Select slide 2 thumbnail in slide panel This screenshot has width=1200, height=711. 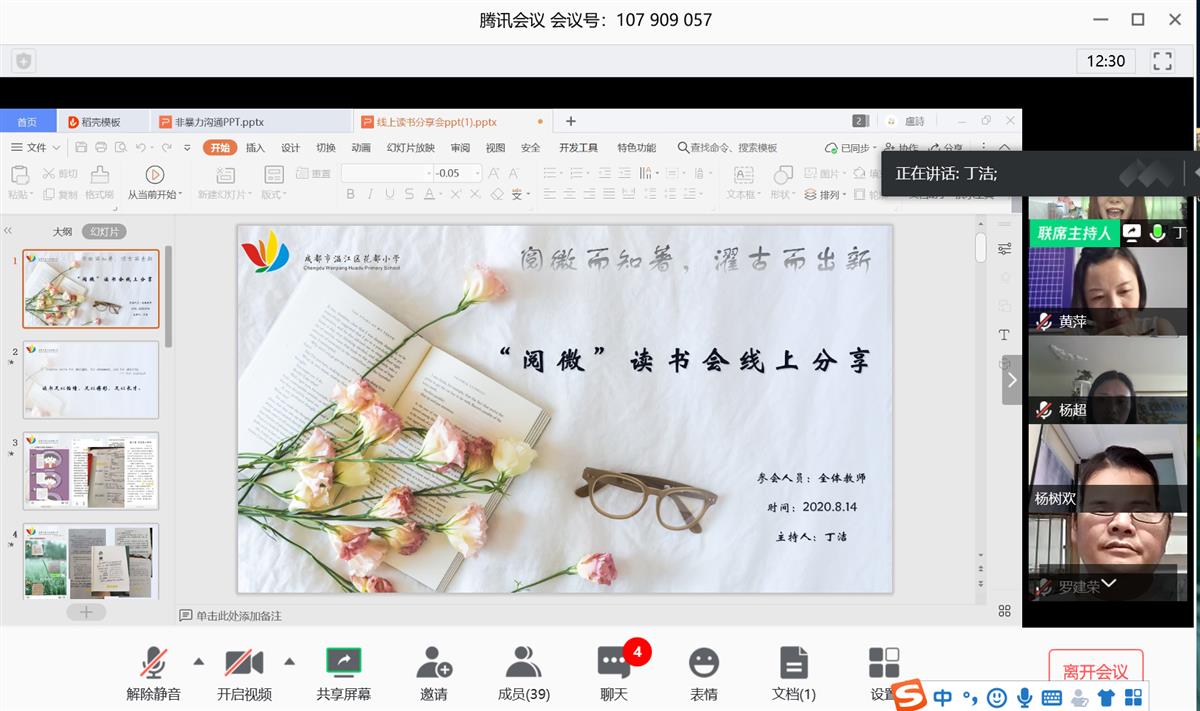tap(91, 379)
